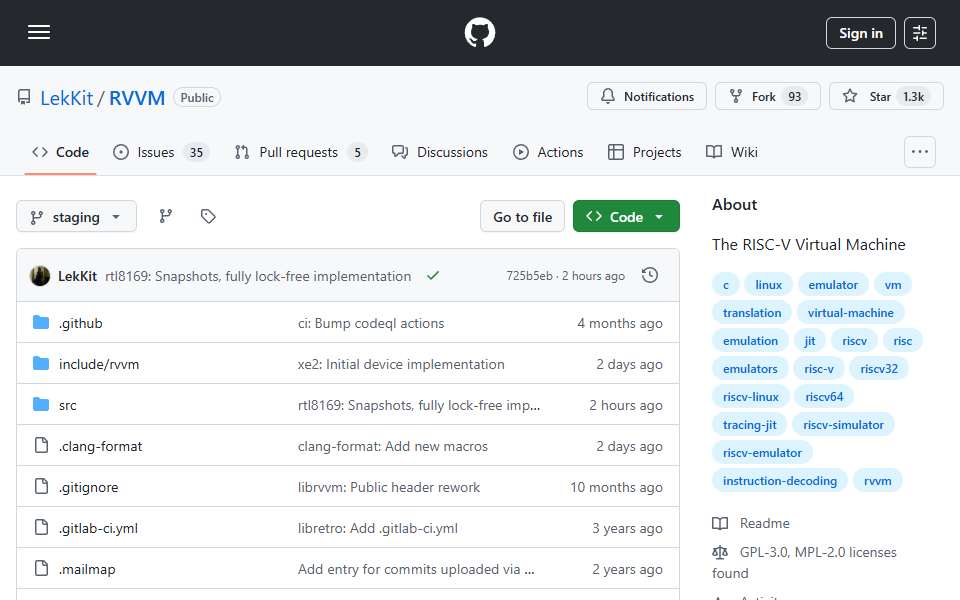This screenshot has width=960, height=600.
Task: View all branches icon
Action: coord(166,216)
